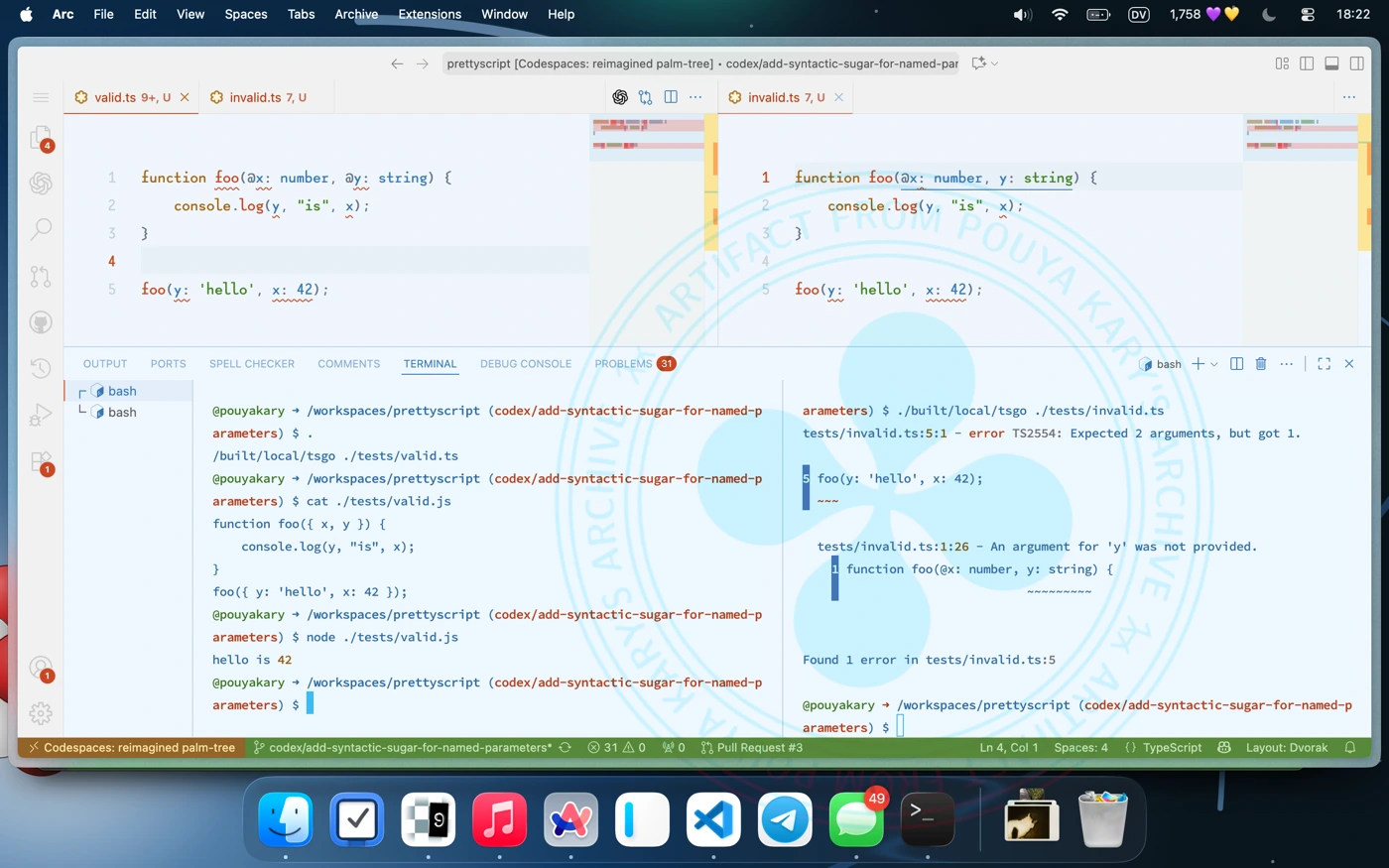The width and height of the screenshot is (1389, 868).
Task: Open the Extensions view icon
Action: pyautogui.click(x=41, y=462)
